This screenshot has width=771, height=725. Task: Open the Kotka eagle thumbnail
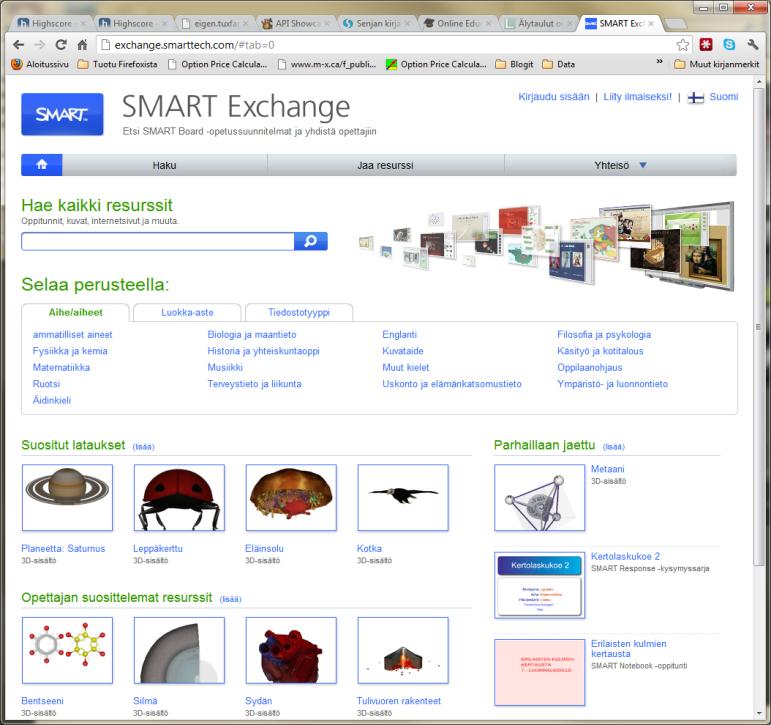pyautogui.click(x=403, y=497)
